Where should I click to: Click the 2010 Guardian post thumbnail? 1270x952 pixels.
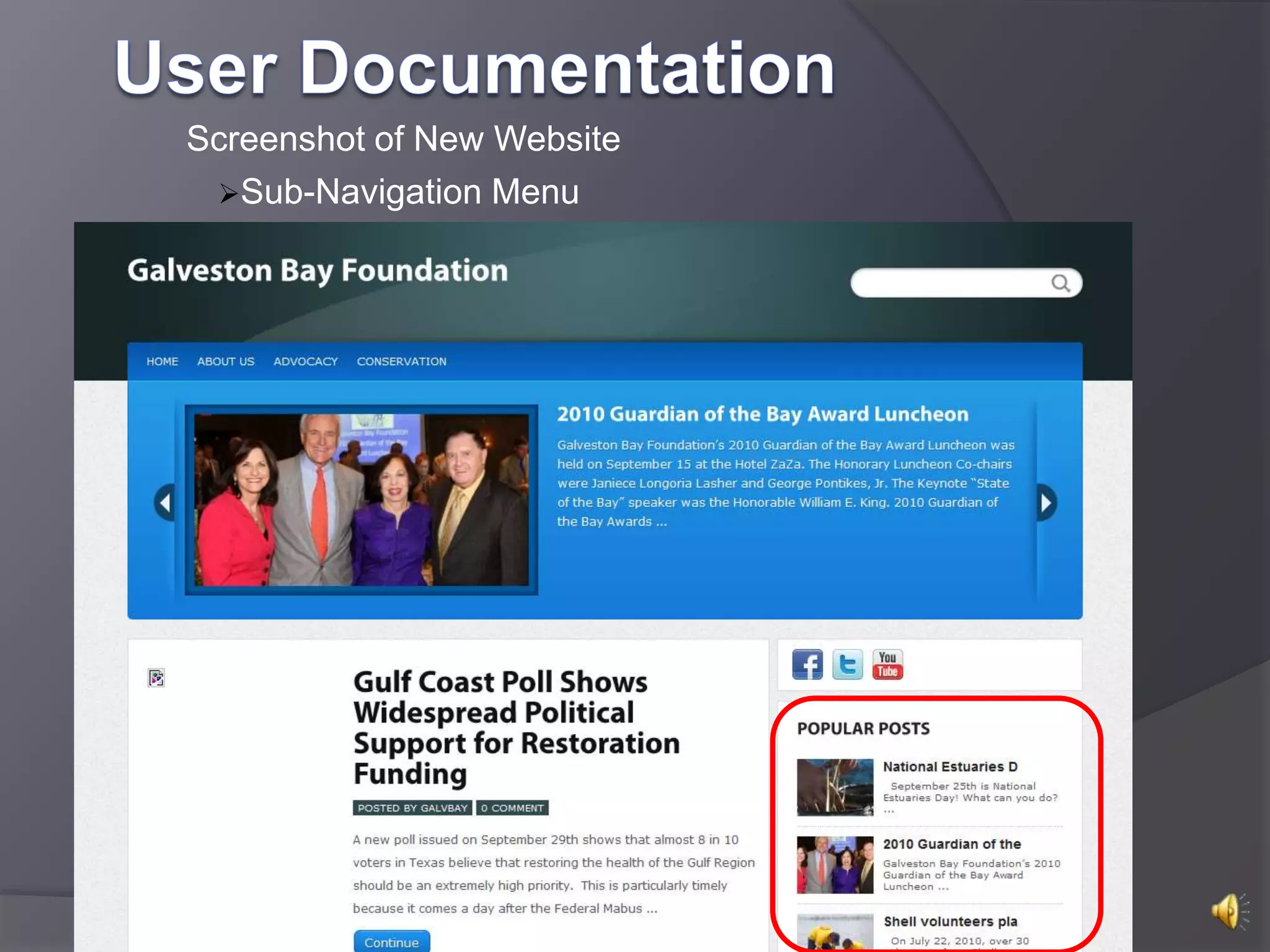pos(835,865)
